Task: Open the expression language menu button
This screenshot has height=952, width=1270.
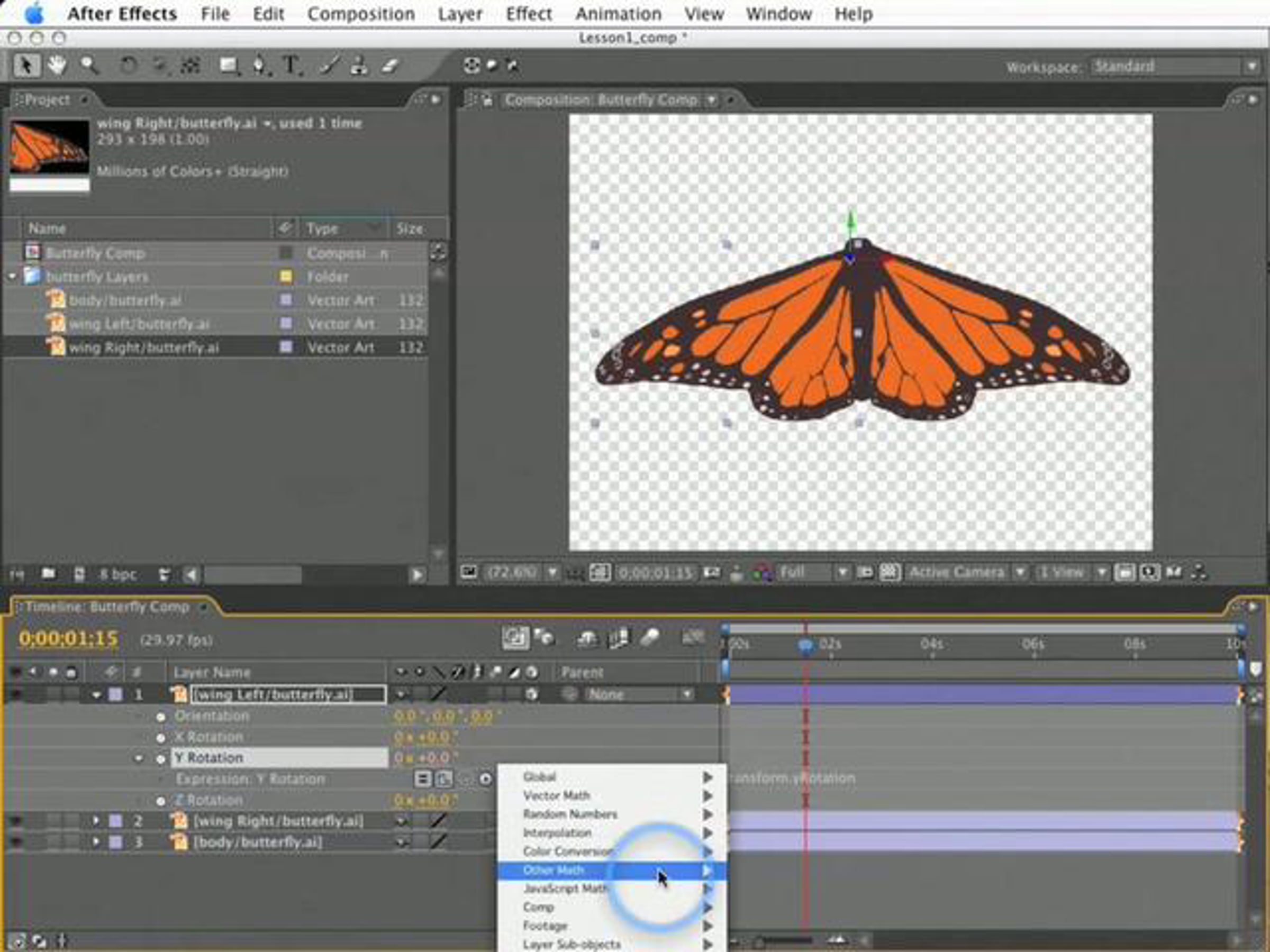Action: pos(486,779)
